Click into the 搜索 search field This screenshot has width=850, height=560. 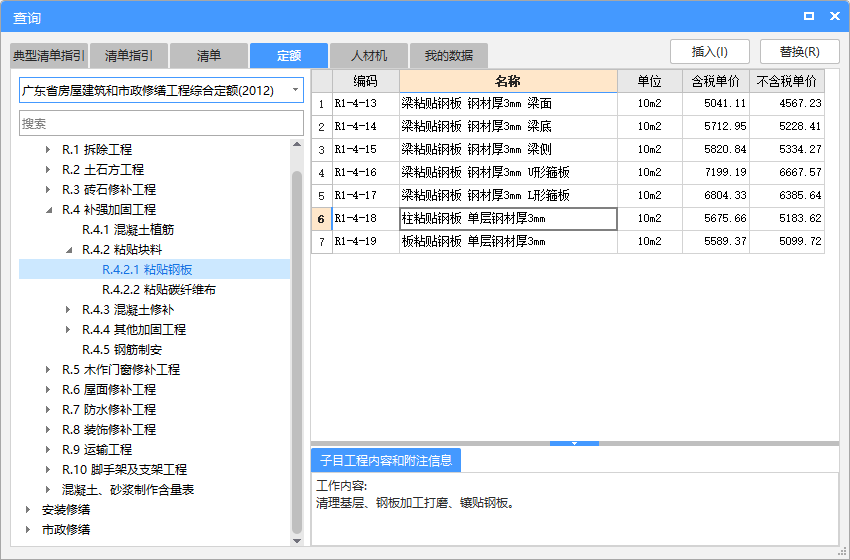click(x=161, y=124)
